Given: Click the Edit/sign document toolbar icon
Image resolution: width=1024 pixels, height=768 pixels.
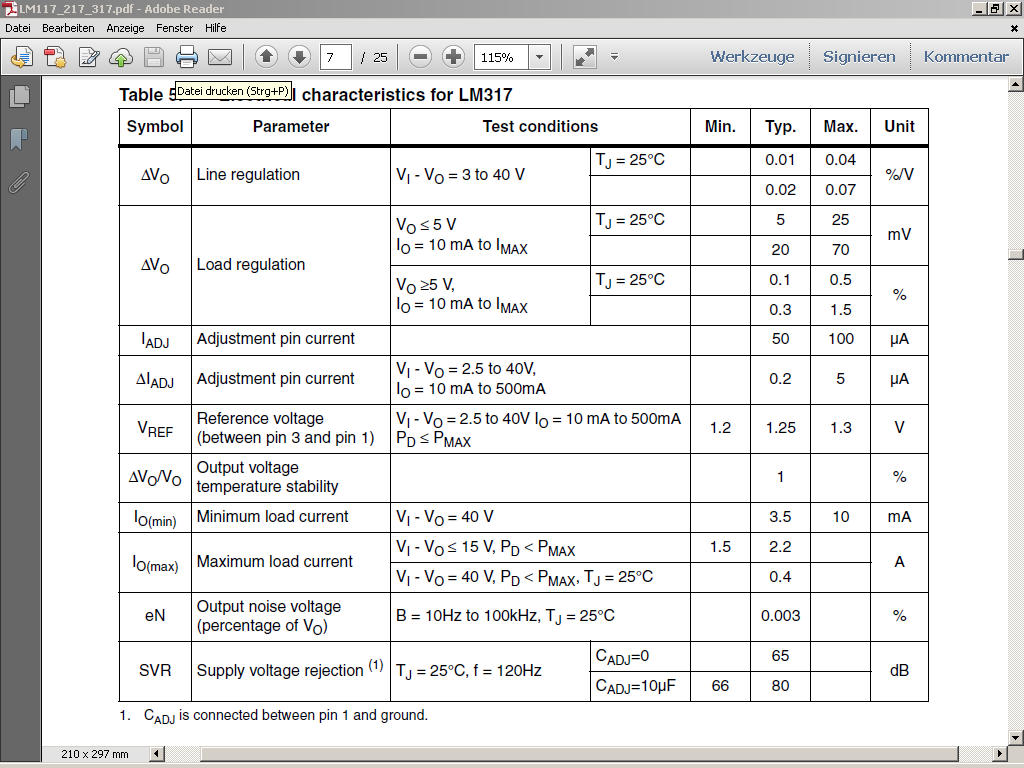Looking at the screenshot, I should (x=88, y=57).
